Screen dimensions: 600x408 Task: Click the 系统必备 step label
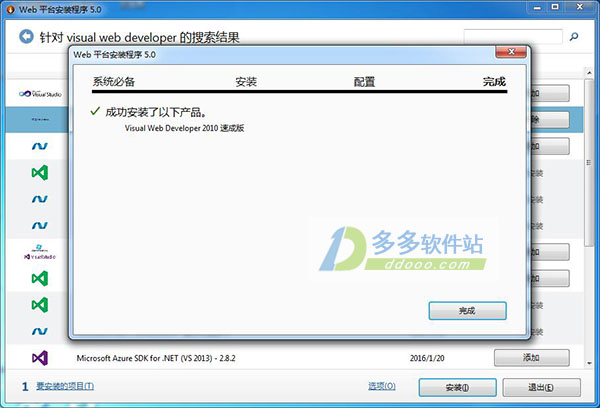(114, 82)
